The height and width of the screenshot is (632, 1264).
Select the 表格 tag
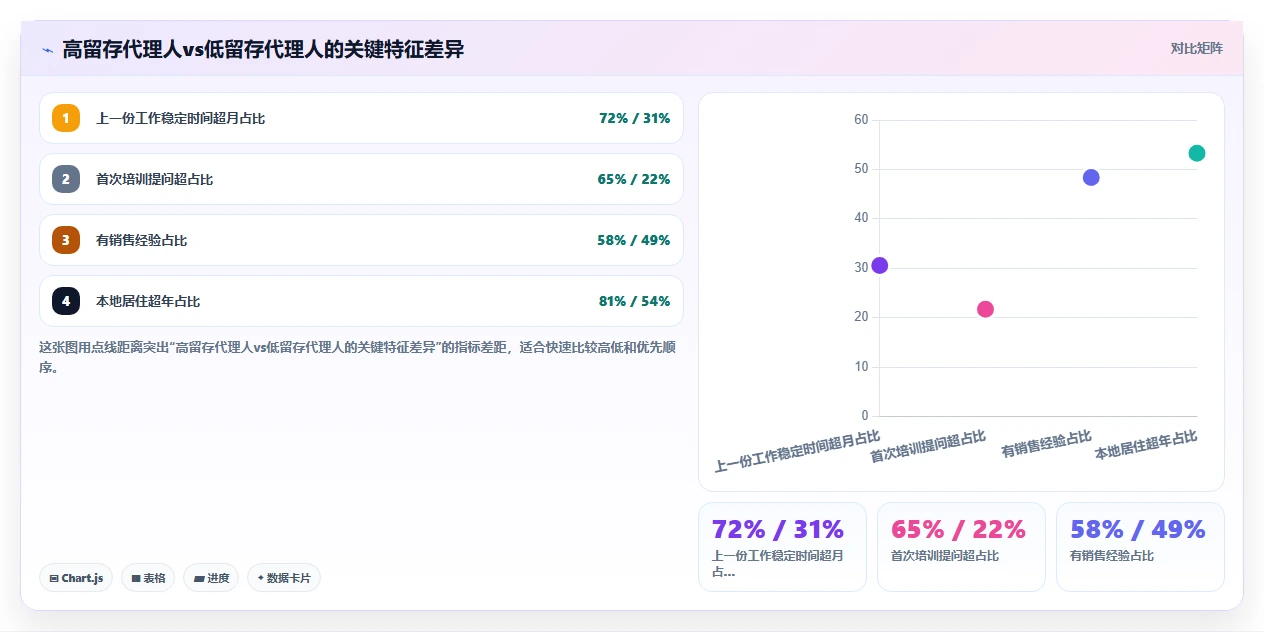pos(148,578)
